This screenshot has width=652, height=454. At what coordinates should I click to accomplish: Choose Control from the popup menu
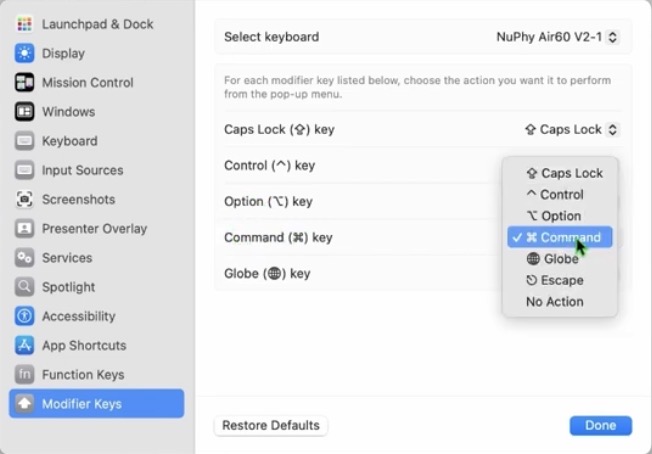(x=561, y=195)
